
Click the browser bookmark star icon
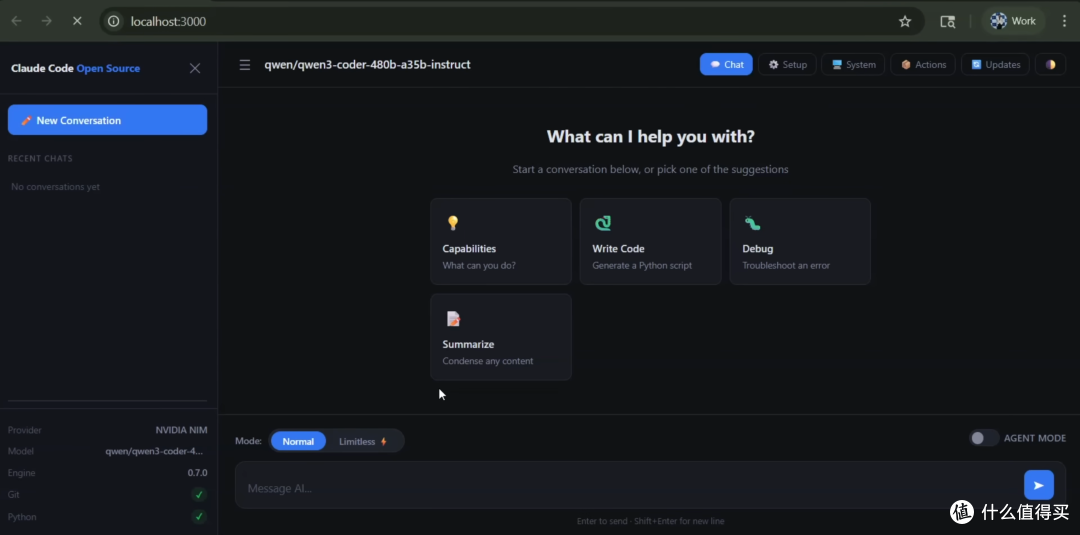[905, 21]
